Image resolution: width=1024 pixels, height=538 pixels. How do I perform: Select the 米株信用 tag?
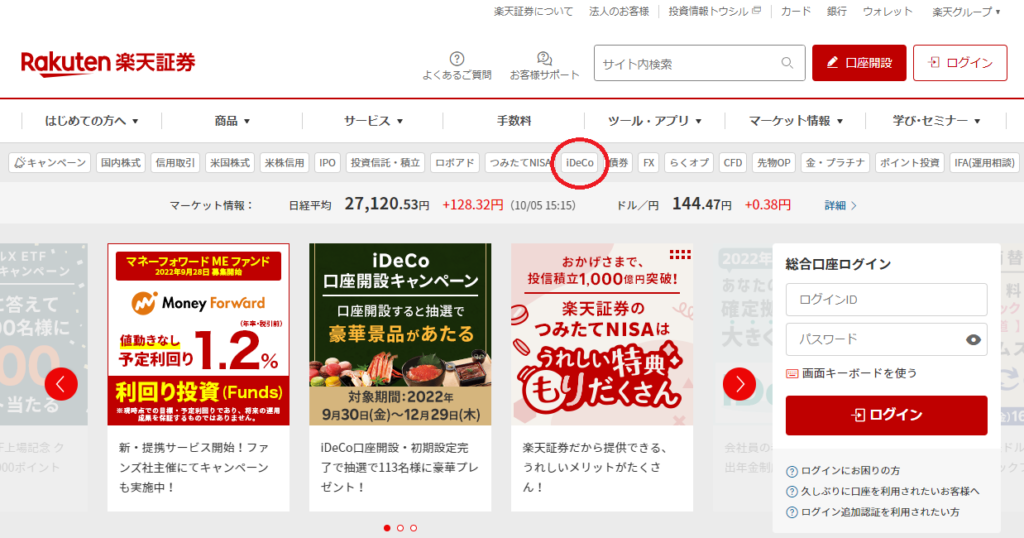(x=285, y=163)
